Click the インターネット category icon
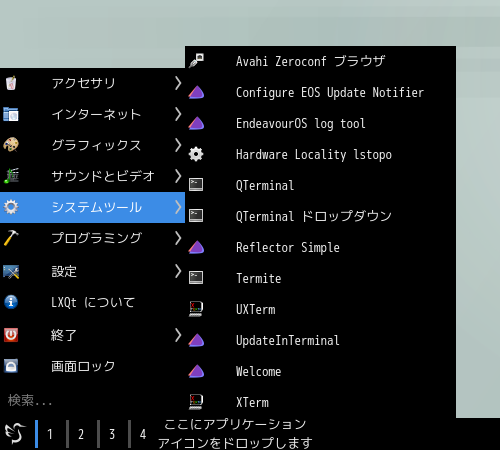Viewport: 500px width, 450px height. point(11,114)
